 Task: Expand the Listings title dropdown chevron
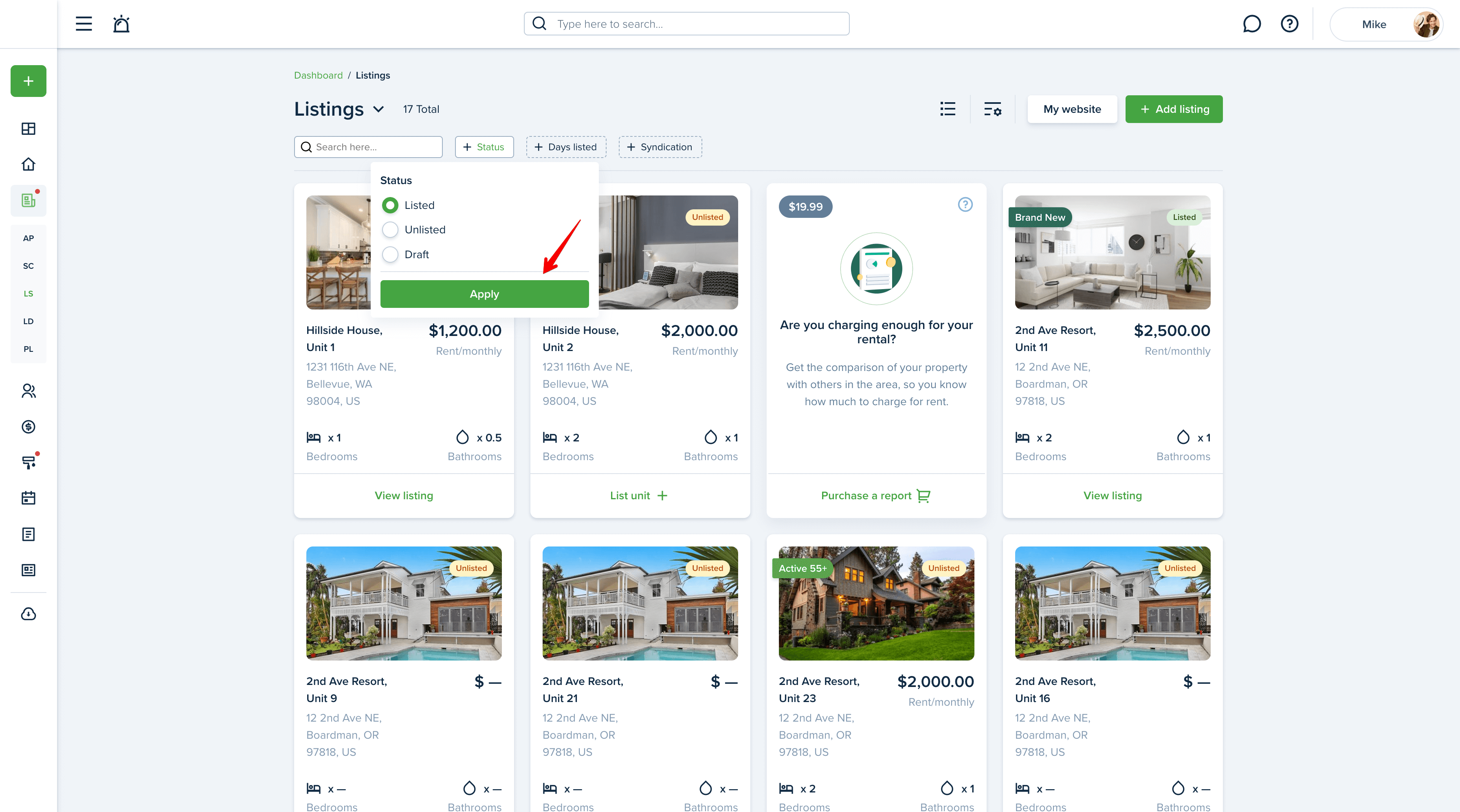(x=378, y=110)
